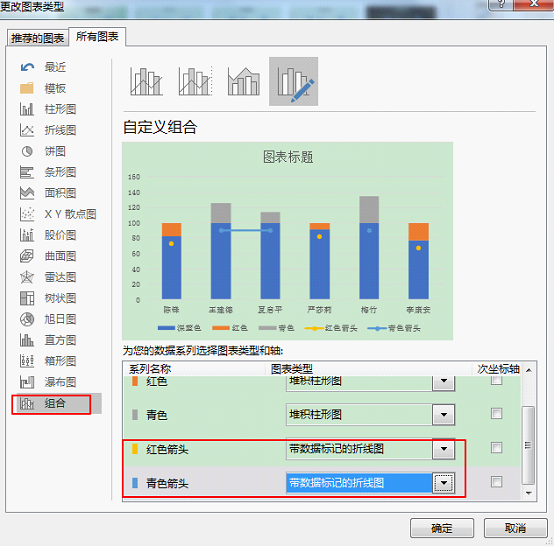Open chart type dropdown for 红色 series
554x546 pixels.
click(x=444, y=382)
